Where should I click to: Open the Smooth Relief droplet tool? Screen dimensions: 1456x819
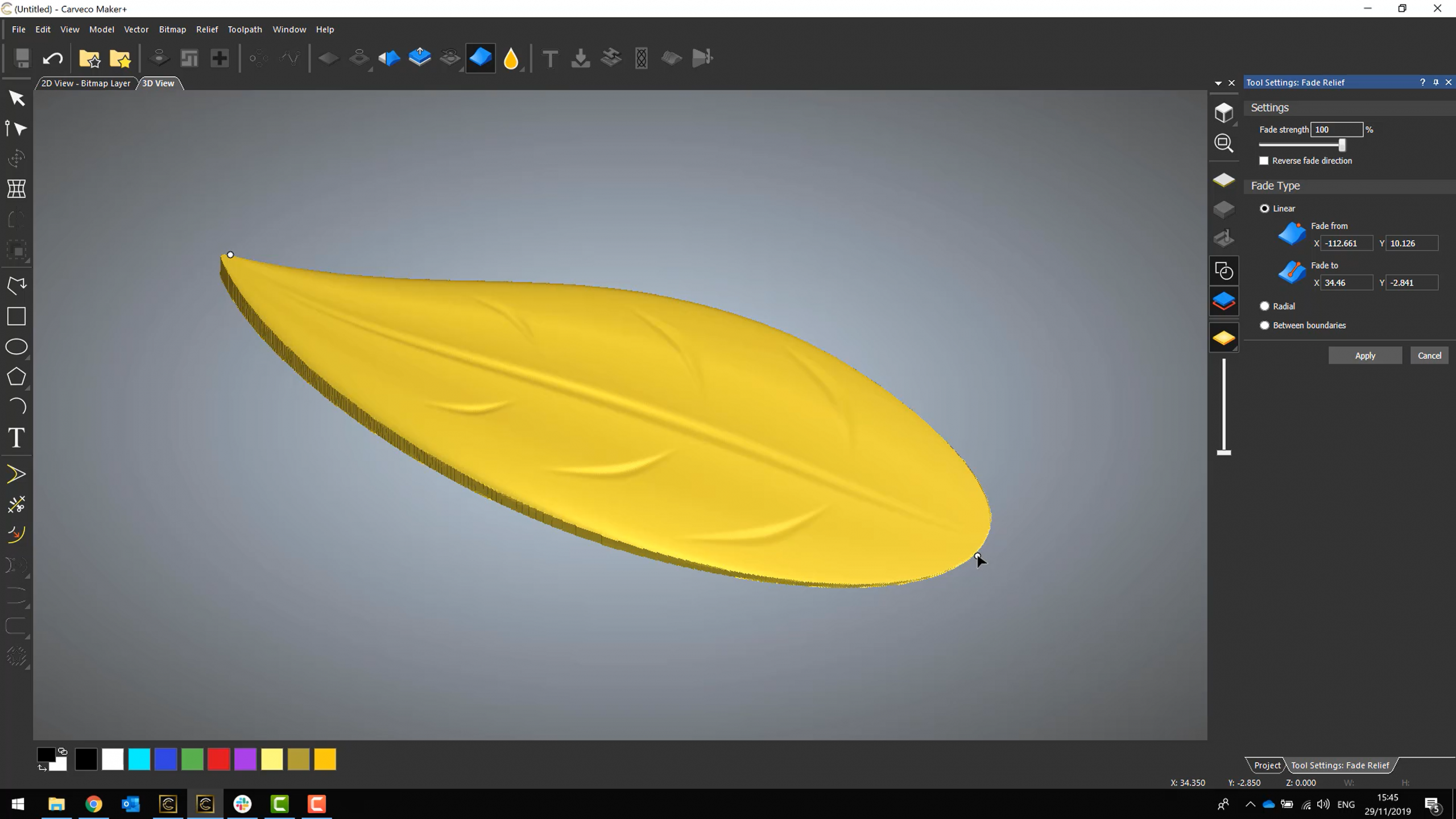click(510, 57)
